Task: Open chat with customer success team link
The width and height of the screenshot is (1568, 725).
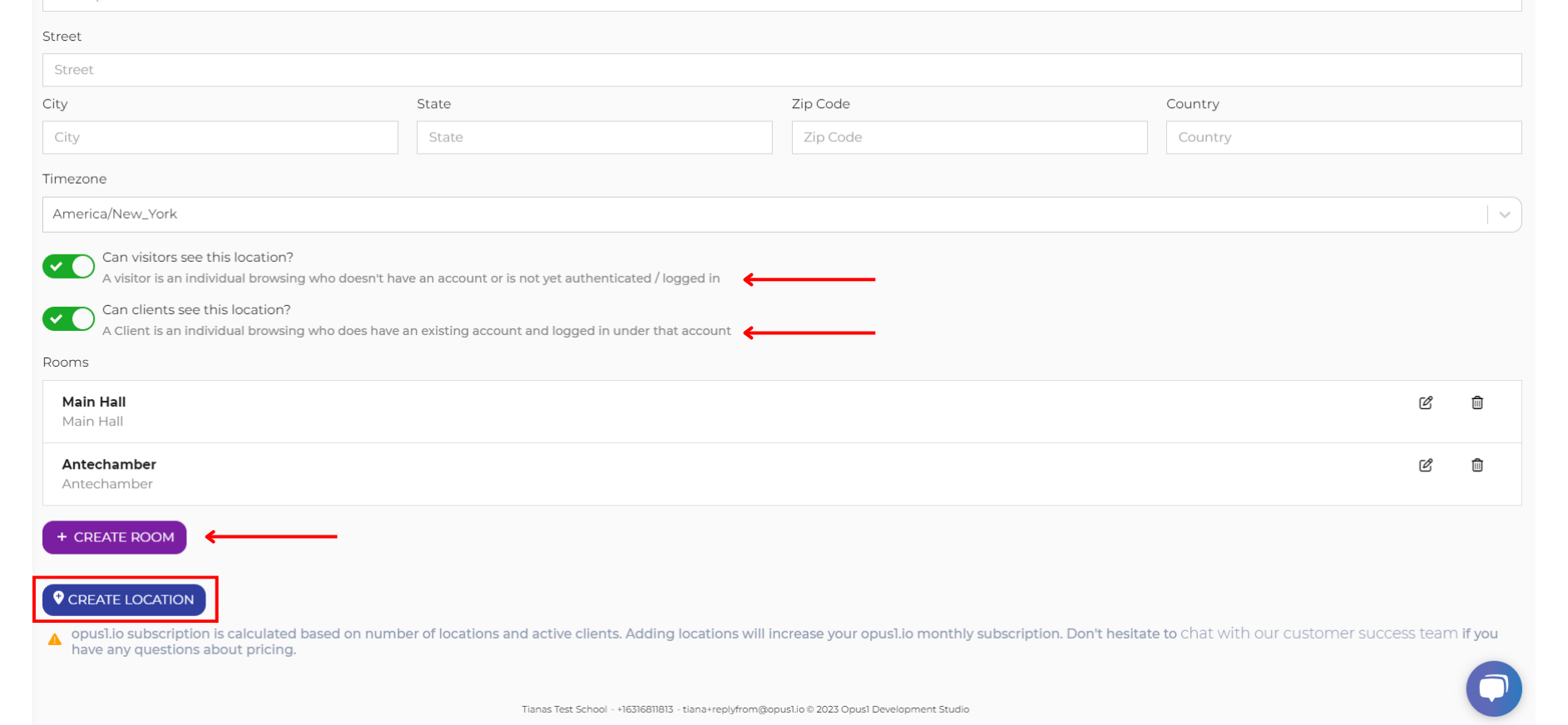Action: [x=1318, y=634]
